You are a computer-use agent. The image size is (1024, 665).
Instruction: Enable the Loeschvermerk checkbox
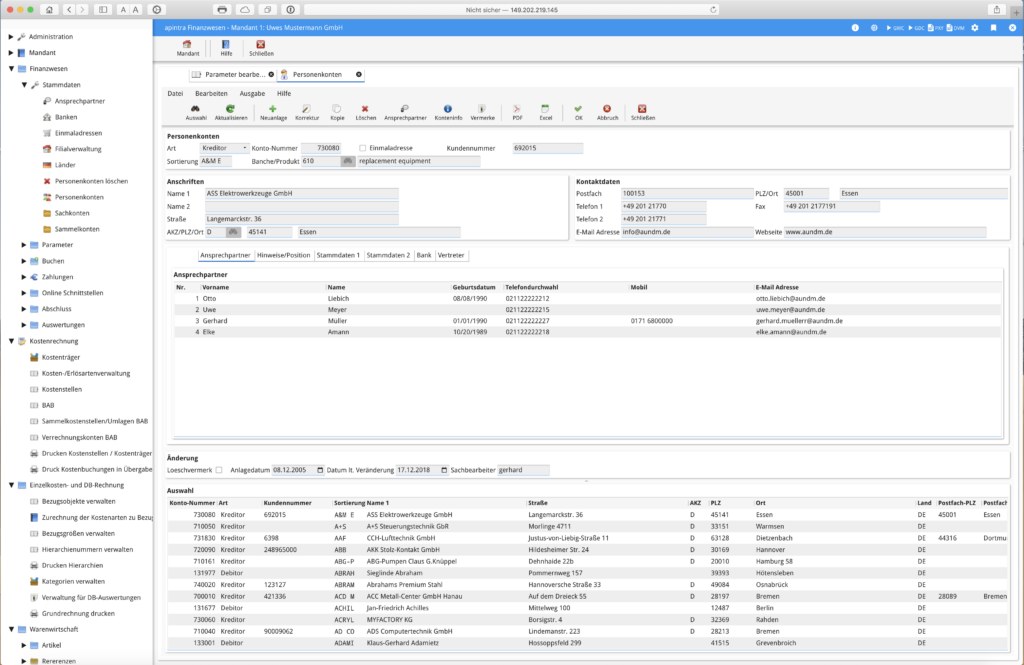coord(219,470)
